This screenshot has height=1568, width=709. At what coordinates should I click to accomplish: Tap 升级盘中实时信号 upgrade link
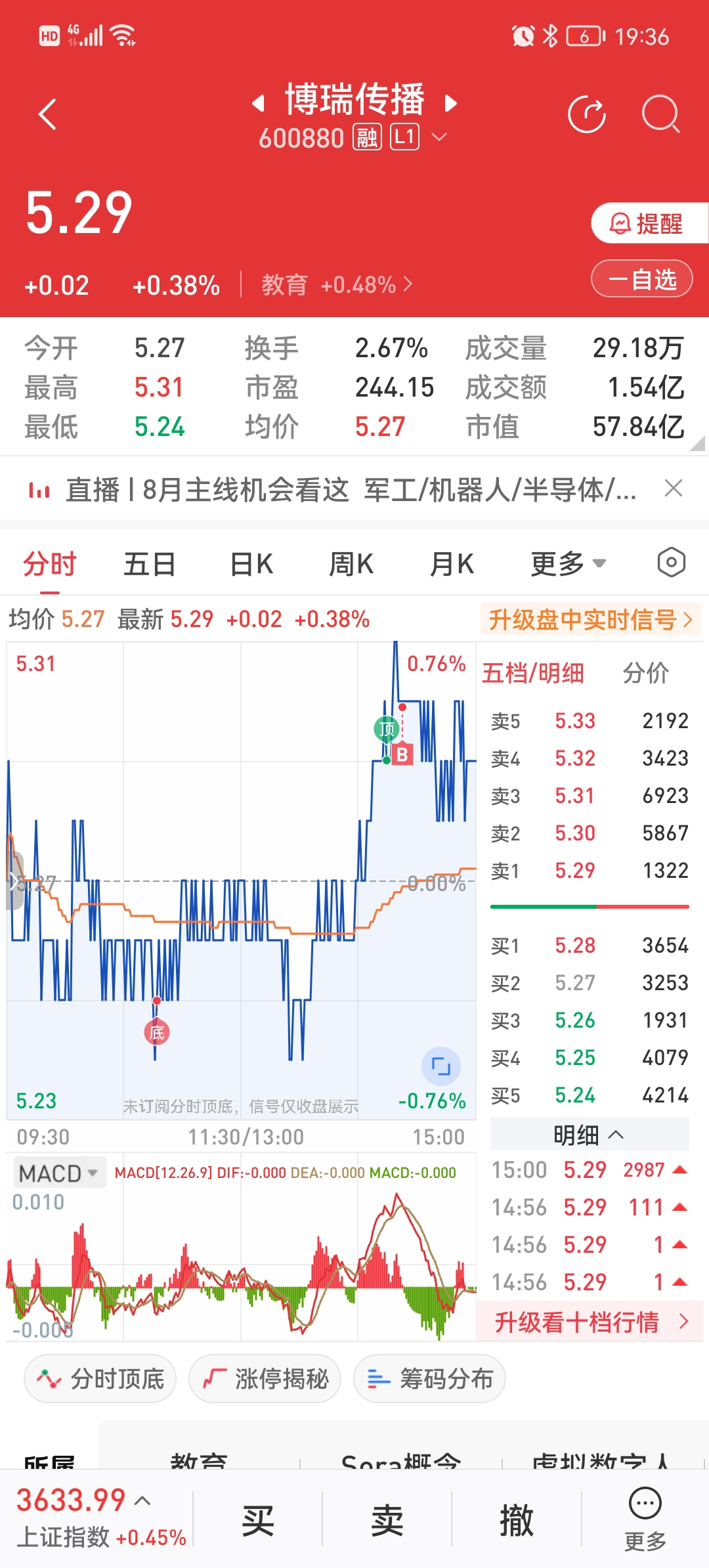point(591,619)
